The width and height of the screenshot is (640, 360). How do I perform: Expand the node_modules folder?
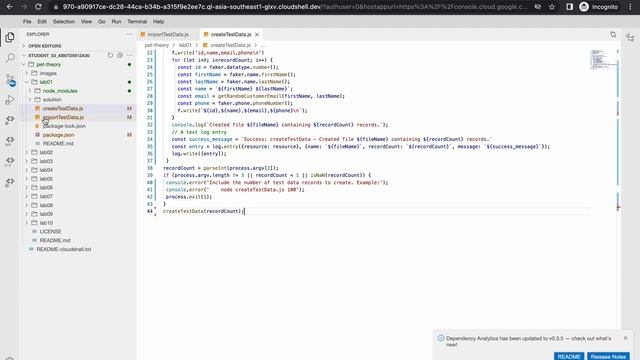(x=30, y=91)
